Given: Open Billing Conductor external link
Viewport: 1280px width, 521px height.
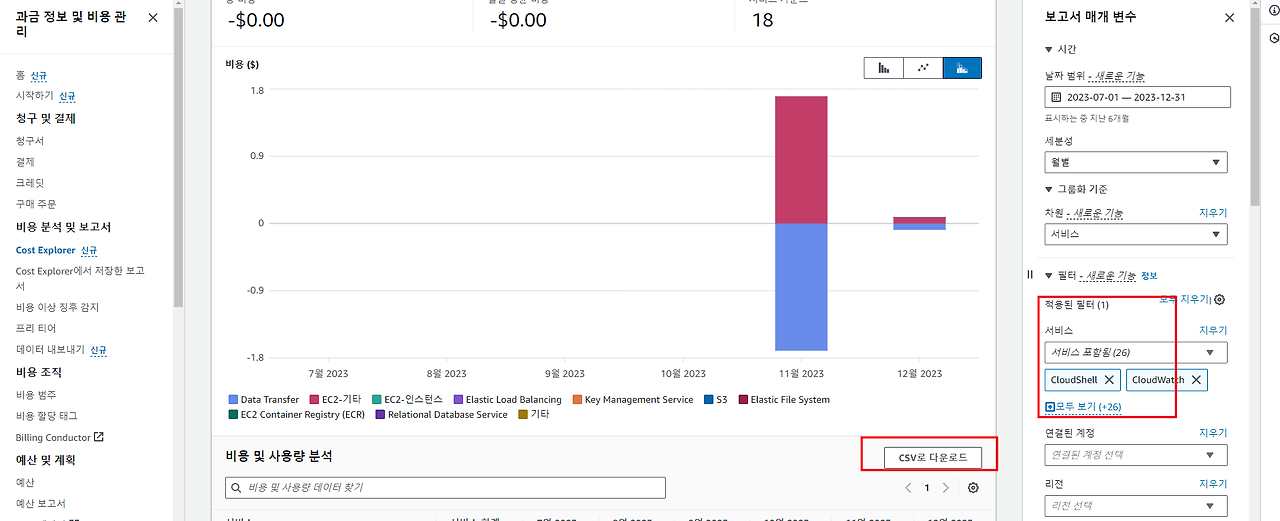Looking at the screenshot, I should (60, 437).
